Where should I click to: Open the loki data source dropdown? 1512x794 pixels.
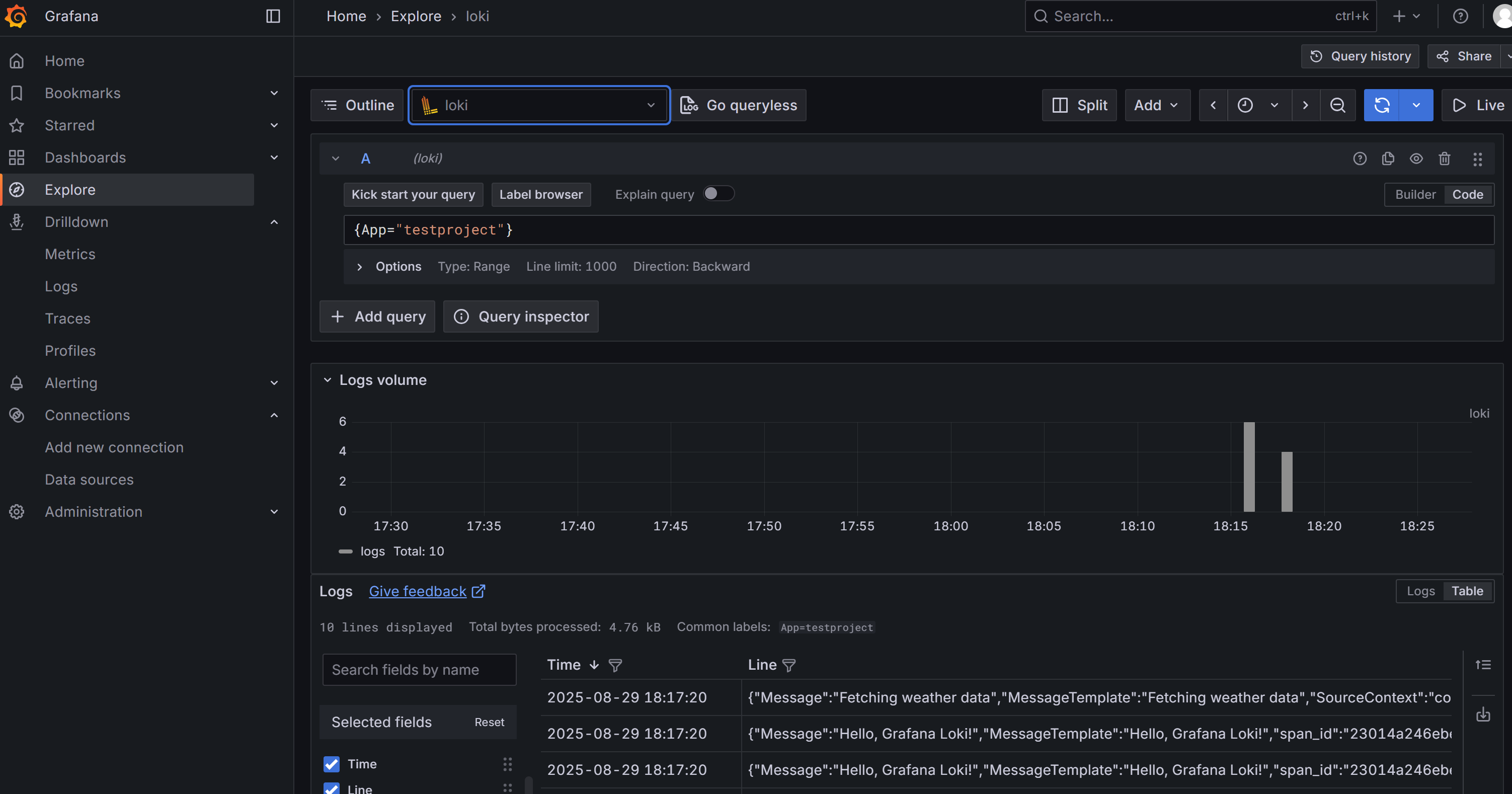[x=539, y=105]
